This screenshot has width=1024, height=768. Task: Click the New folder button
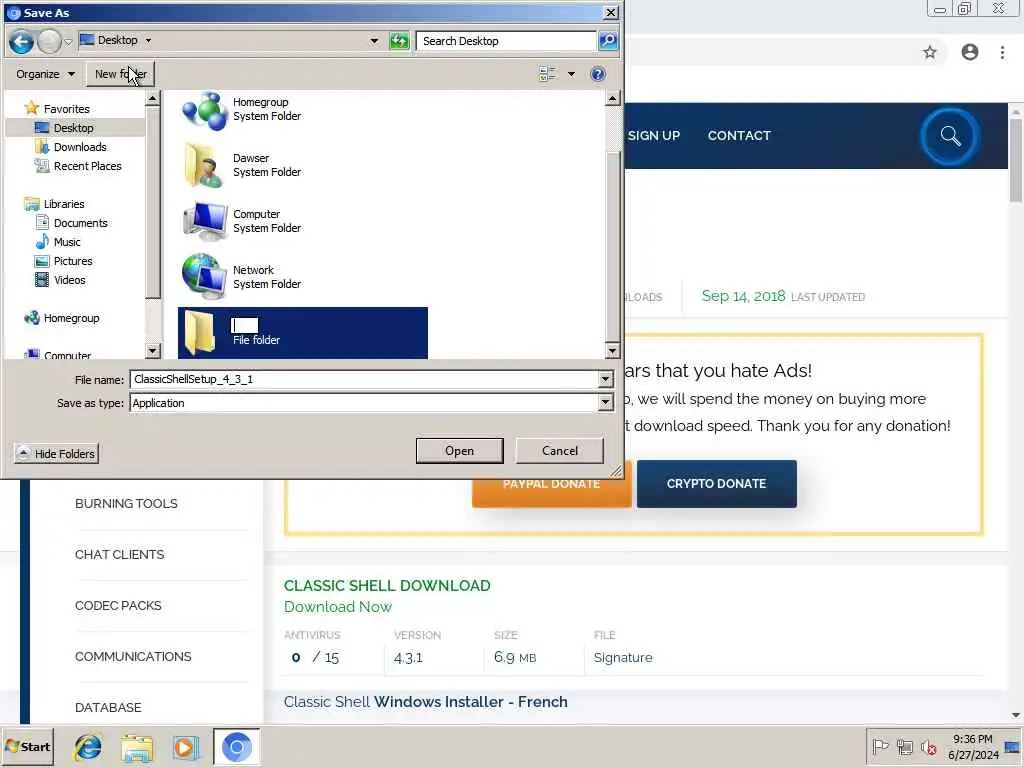121,74
